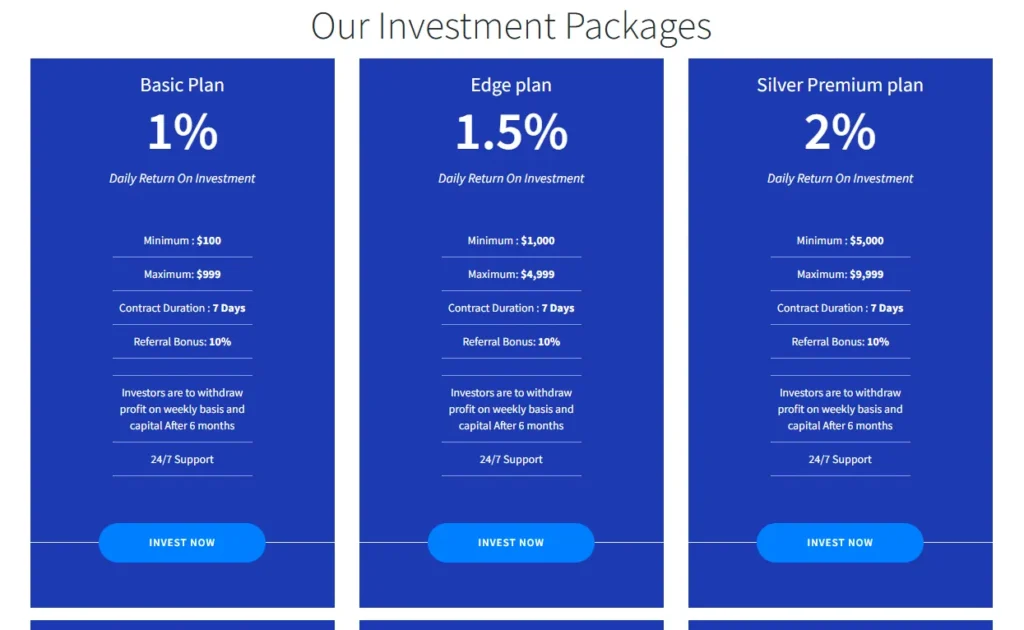Viewport: 1024px width, 630px height.
Task: Click the Maximum $4,999 line
Action: (x=511, y=274)
